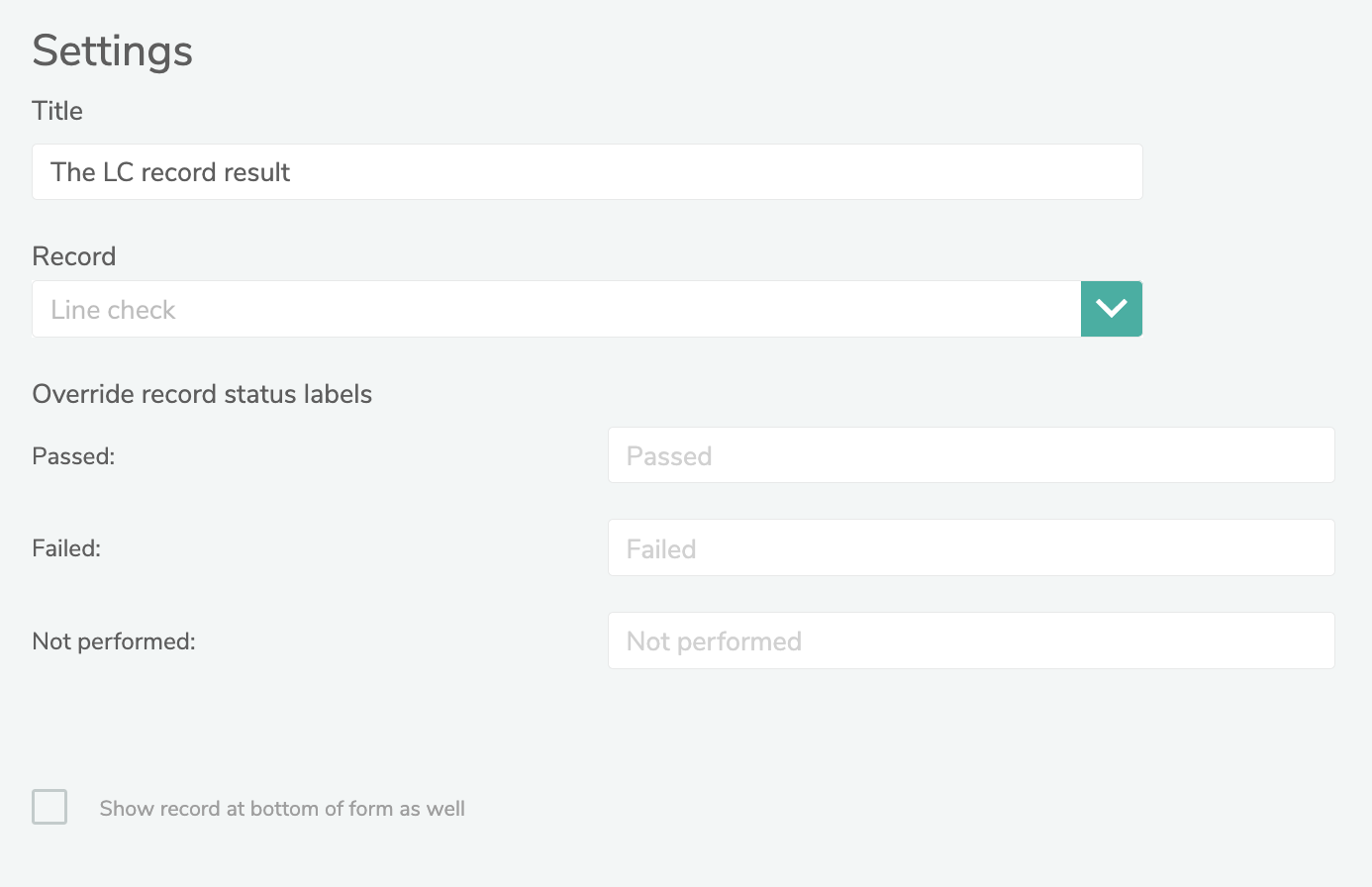Click the 'Show record at bottom' label text
This screenshot has width=1372, height=887.
pyautogui.click(x=282, y=809)
